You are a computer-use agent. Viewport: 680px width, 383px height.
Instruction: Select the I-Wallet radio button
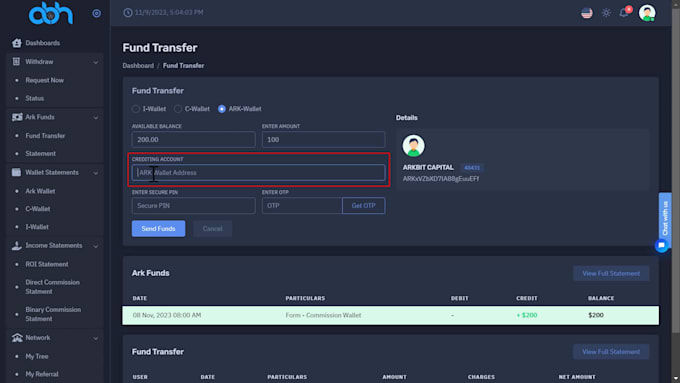(136, 109)
